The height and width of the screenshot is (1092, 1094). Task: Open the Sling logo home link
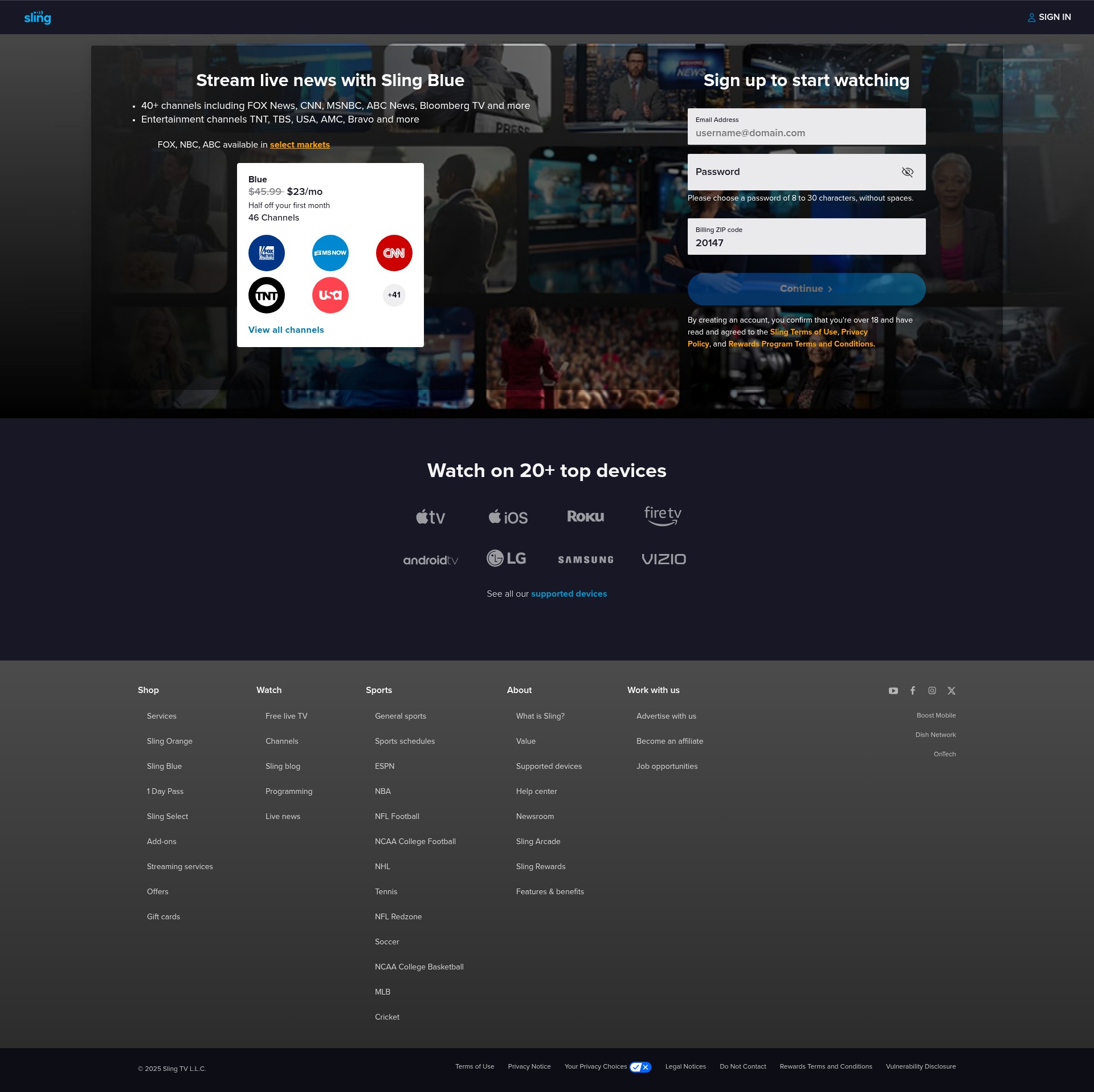pyautogui.click(x=38, y=18)
